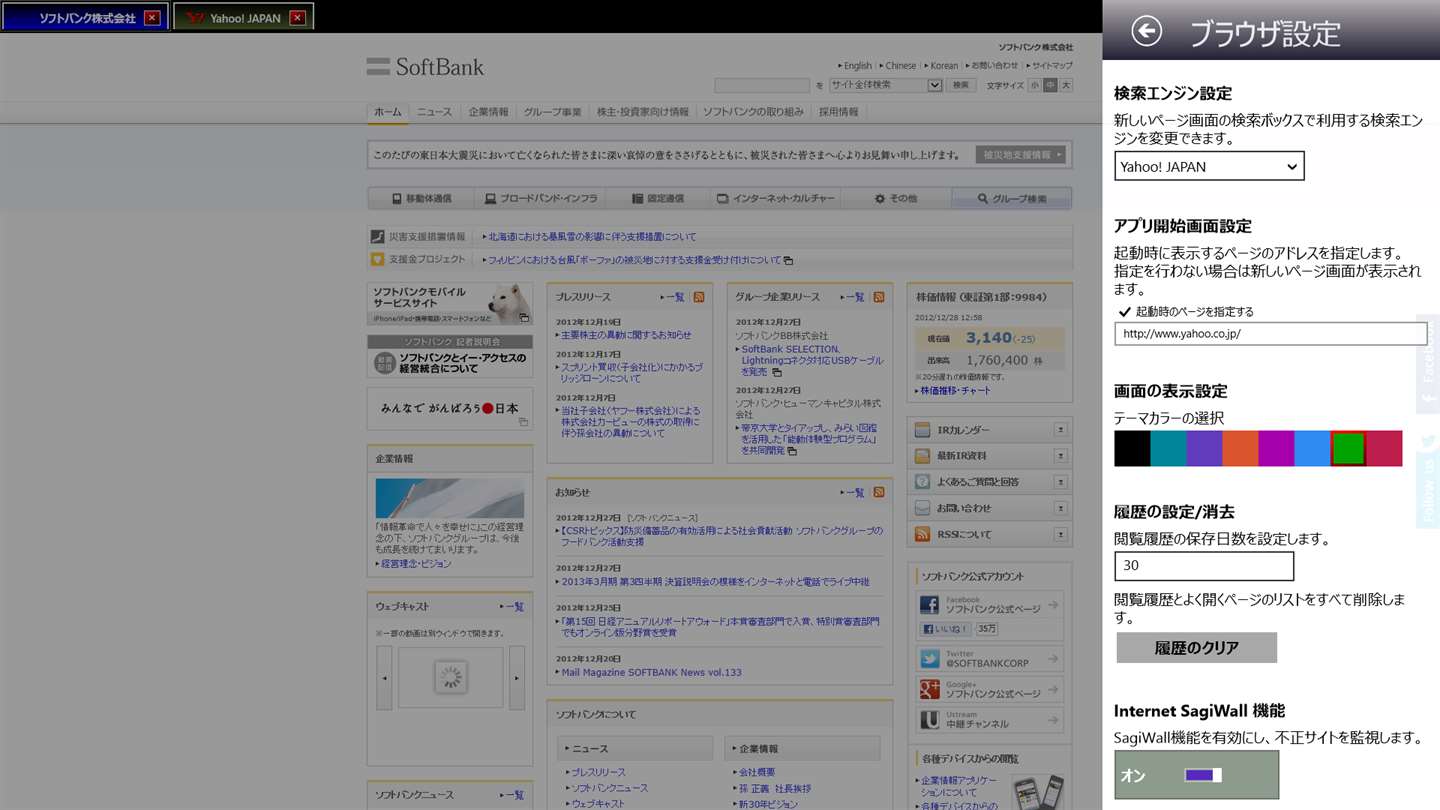Image resolution: width=1440 pixels, height=810 pixels.
Task: Expand よくあるご質問と回答 arrow
Action: click(x=1060, y=482)
